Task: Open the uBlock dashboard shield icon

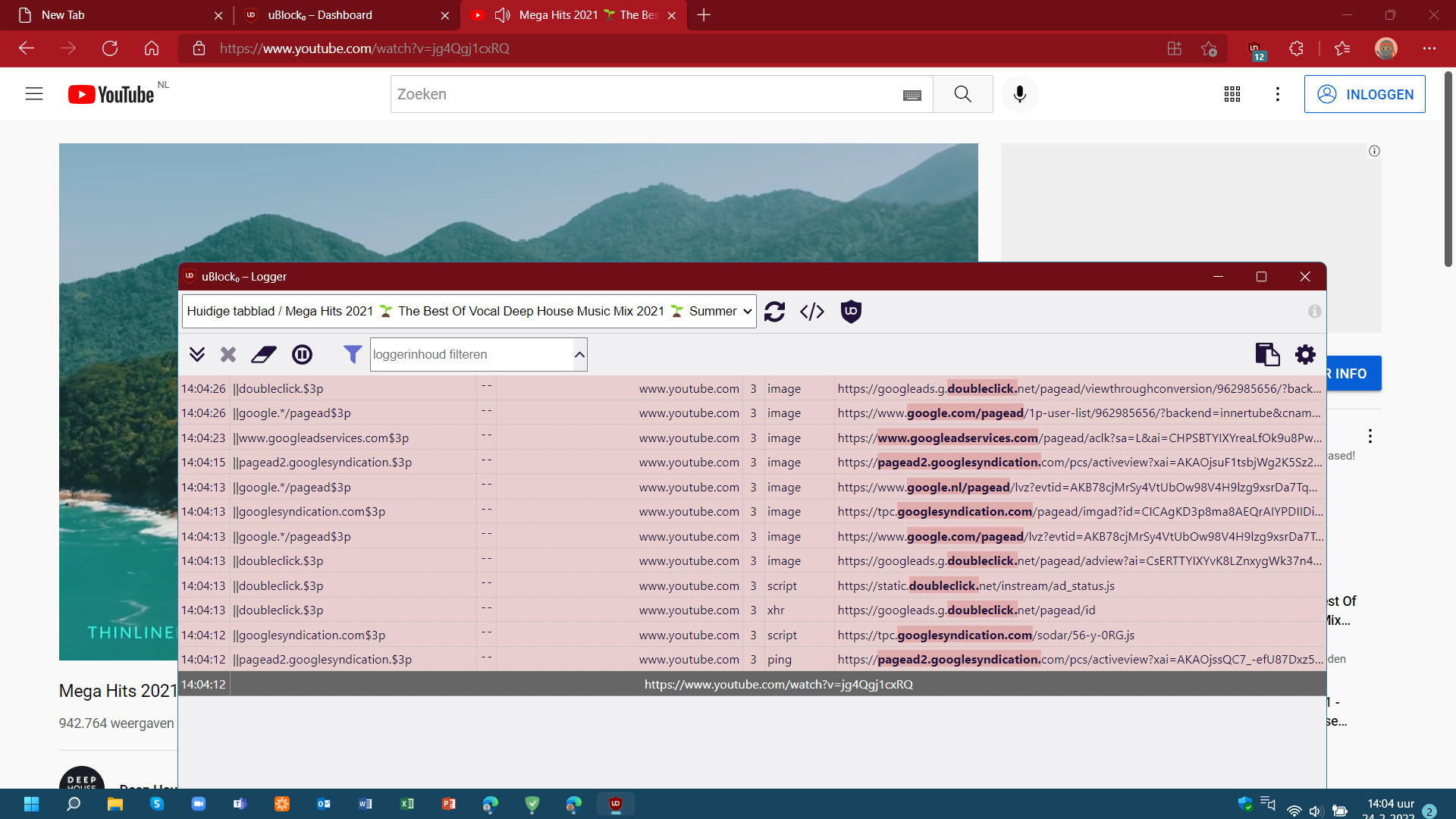Action: pyautogui.click(x=851, y=312)
